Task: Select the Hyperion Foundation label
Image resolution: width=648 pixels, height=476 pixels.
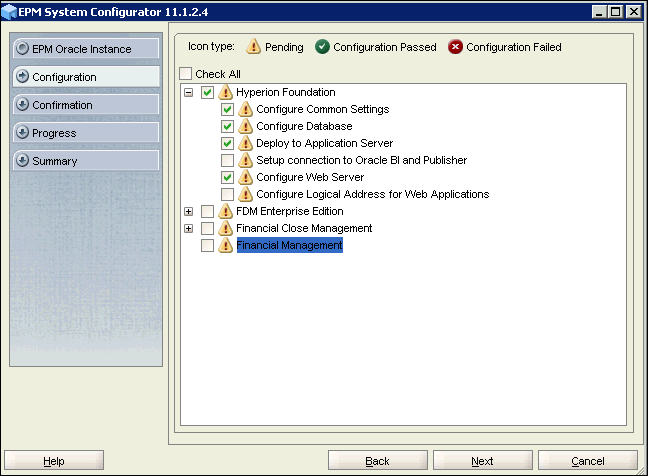Action: point(286,92)
